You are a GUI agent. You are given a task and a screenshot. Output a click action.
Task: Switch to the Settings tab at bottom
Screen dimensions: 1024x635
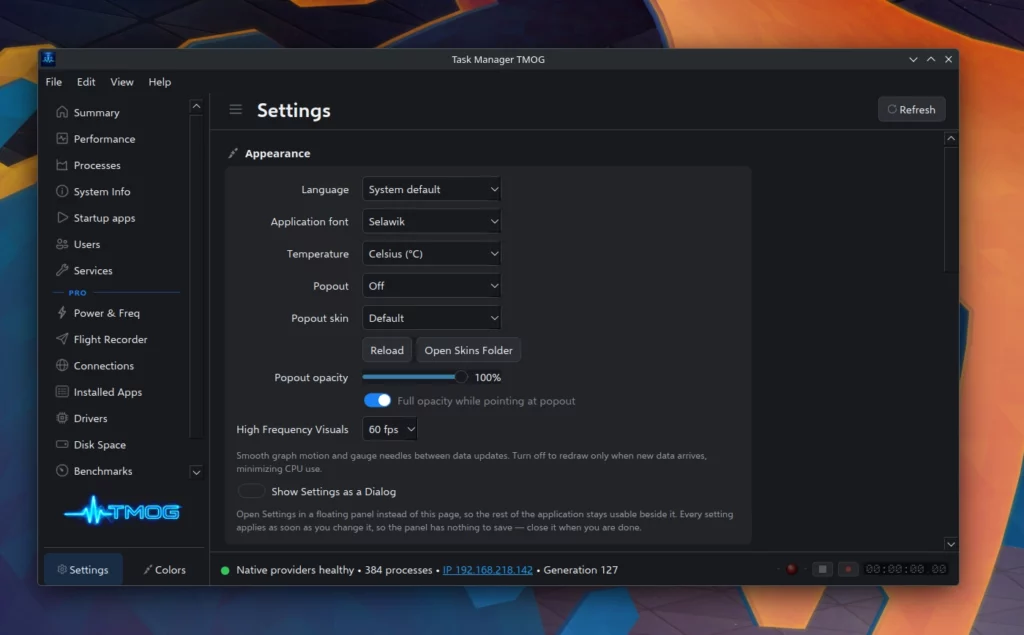click(83, 570)
